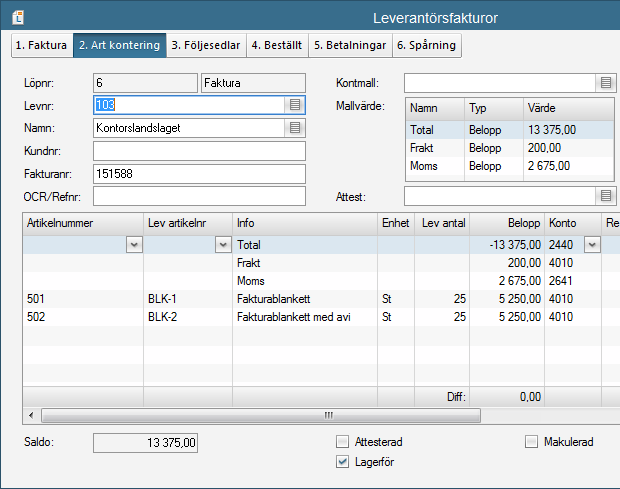
Task: Click the empty Kundnr field
Action: pos(199,151)
